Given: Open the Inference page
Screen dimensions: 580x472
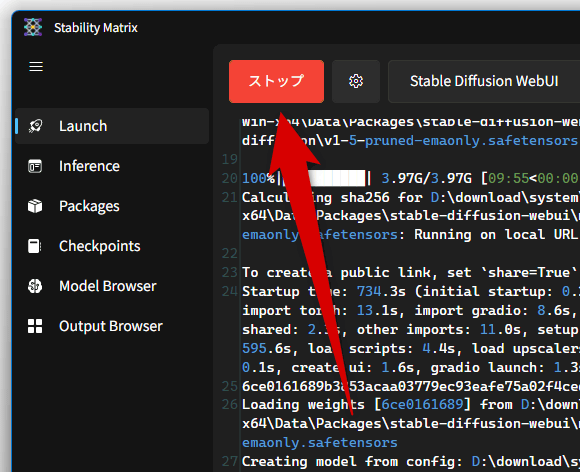Looking at the screenshot, I should (x=112, y=166).
